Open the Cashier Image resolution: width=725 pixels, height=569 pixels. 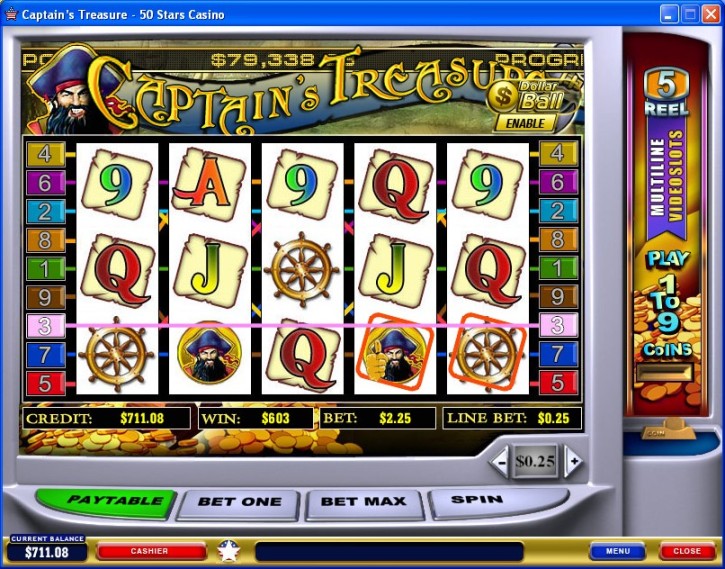[x=149, y=551]
